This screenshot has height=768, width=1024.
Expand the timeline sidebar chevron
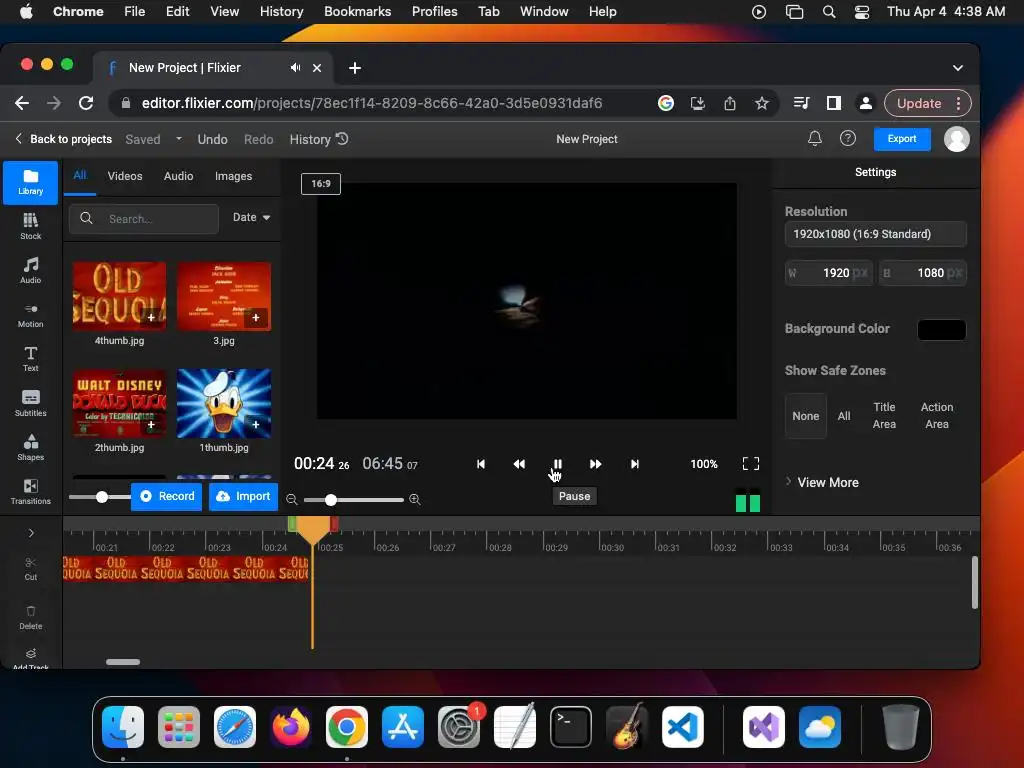[31, 533]
